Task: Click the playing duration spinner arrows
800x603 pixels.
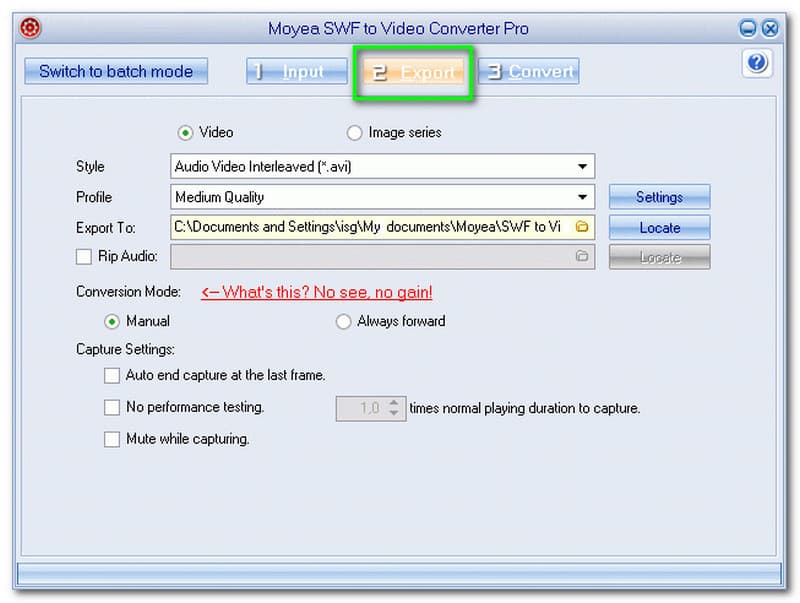Action: point(394,408)
